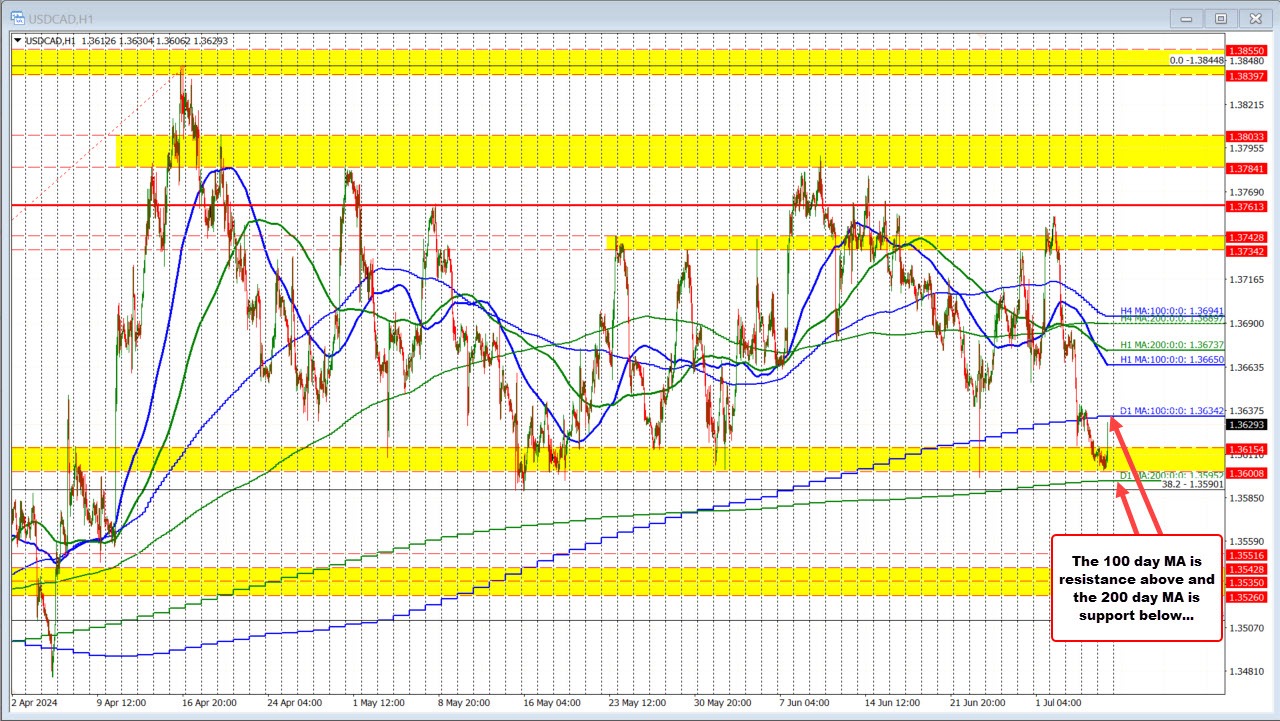Click the price axis value 1.37165
Image resolution: width=1280 pixels, height=721 pixels.
pos(1247,280)
